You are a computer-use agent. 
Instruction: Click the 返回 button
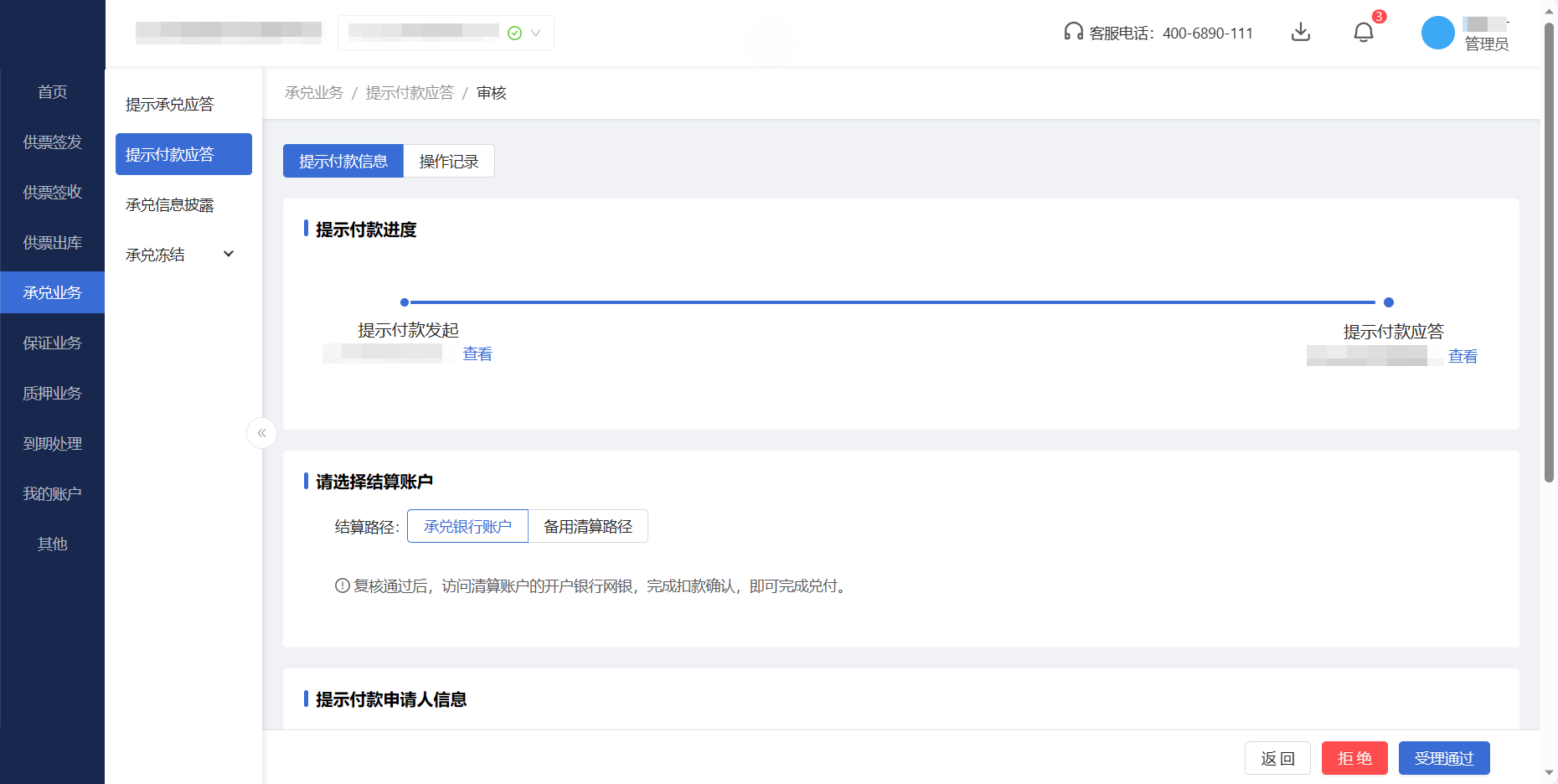click(x=1277, y=758)
